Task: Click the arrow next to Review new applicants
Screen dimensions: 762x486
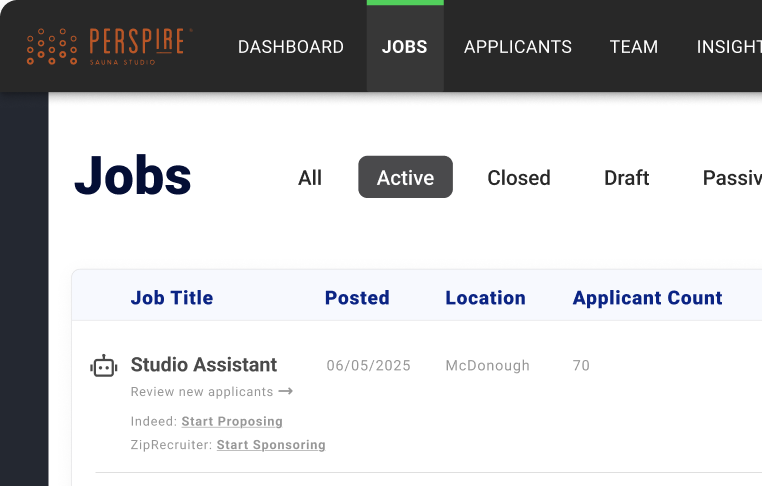Action: point(286,391)
